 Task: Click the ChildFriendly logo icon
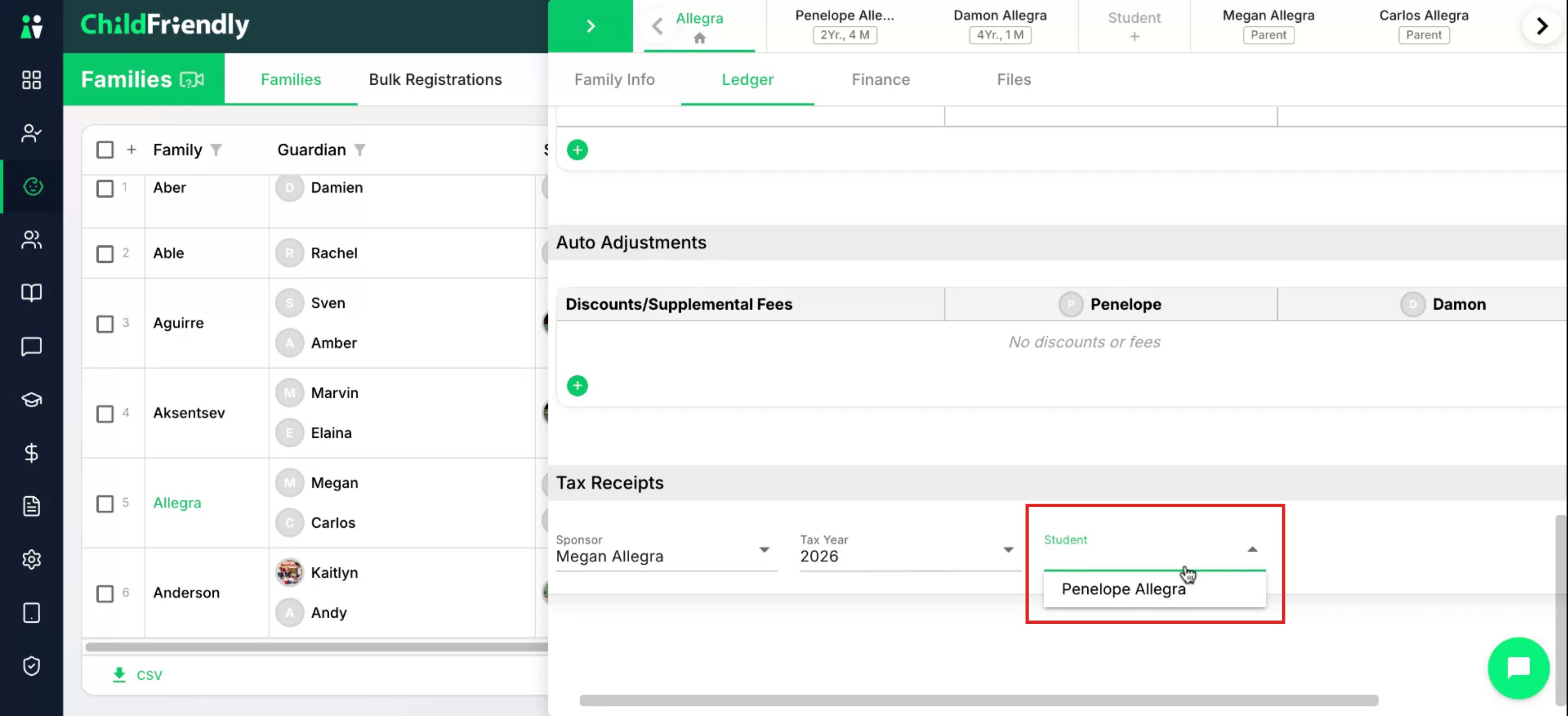(31, 26)
